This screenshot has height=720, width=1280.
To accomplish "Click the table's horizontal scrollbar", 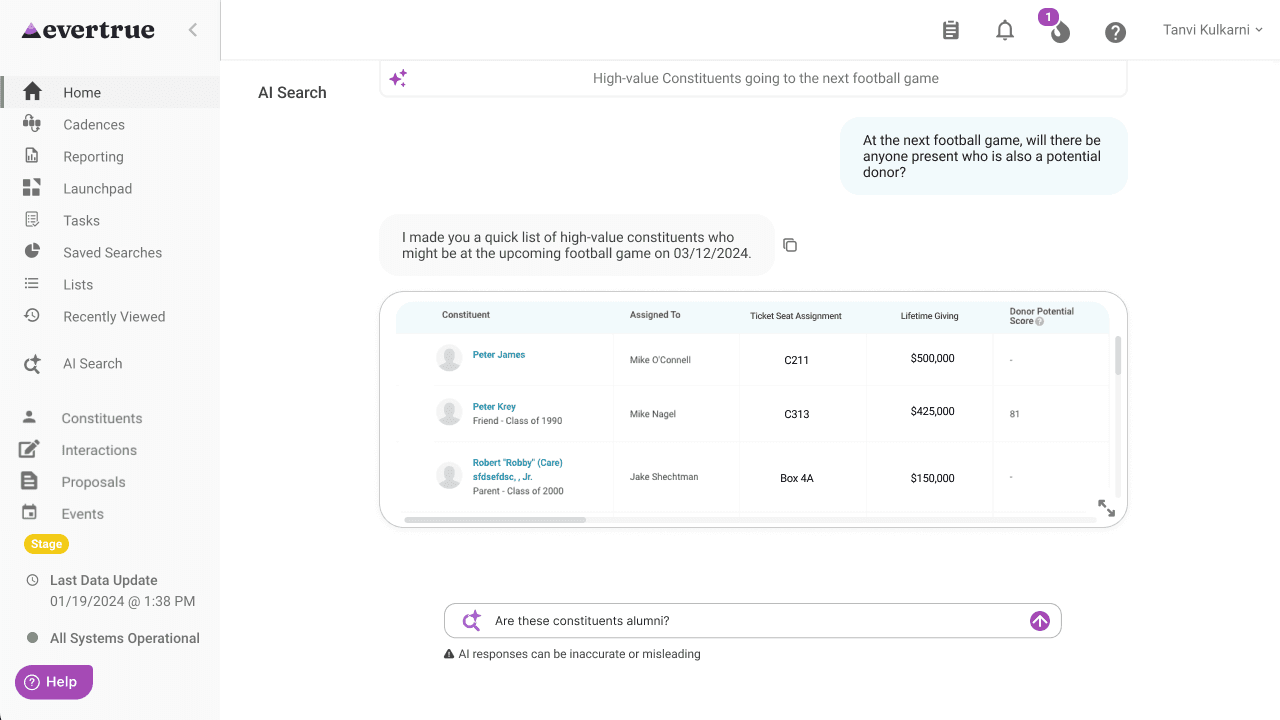I will click(x=495, y=520).
